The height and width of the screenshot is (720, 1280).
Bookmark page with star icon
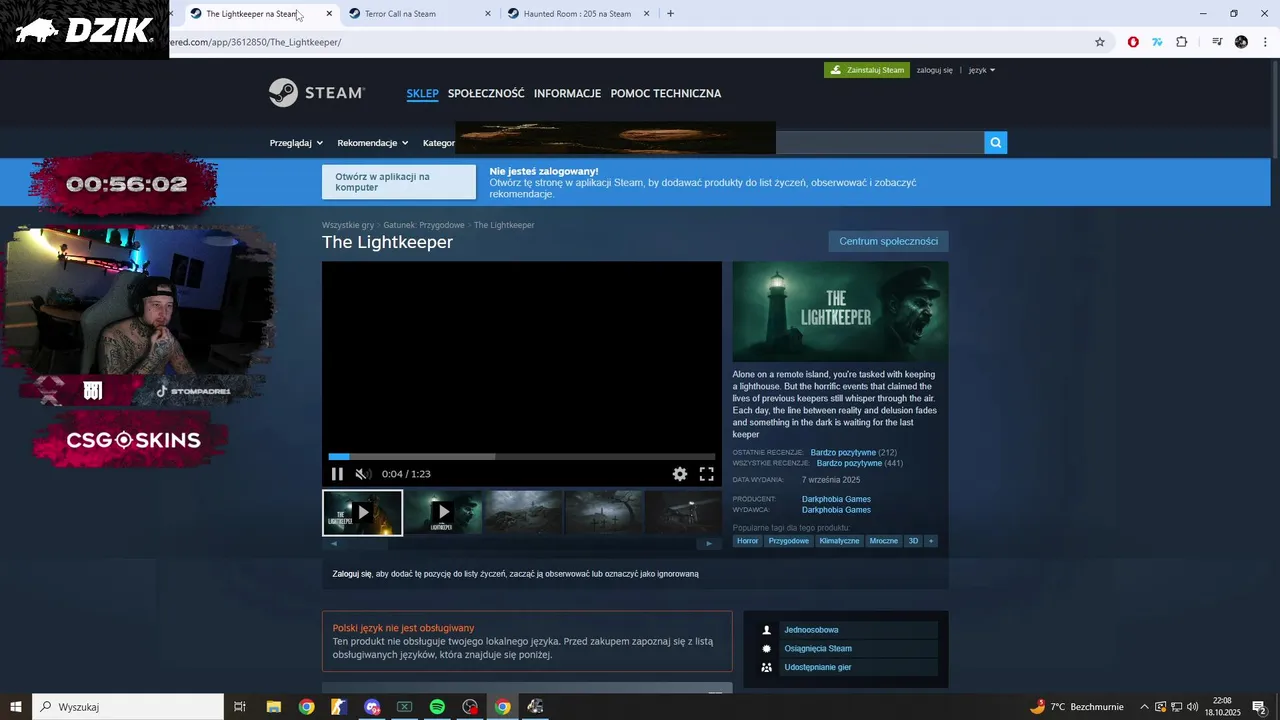(1100, 42)
